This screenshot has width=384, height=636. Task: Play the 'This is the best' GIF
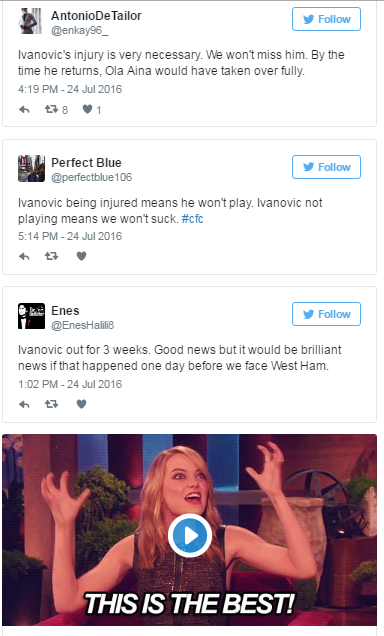coord(190,535)
